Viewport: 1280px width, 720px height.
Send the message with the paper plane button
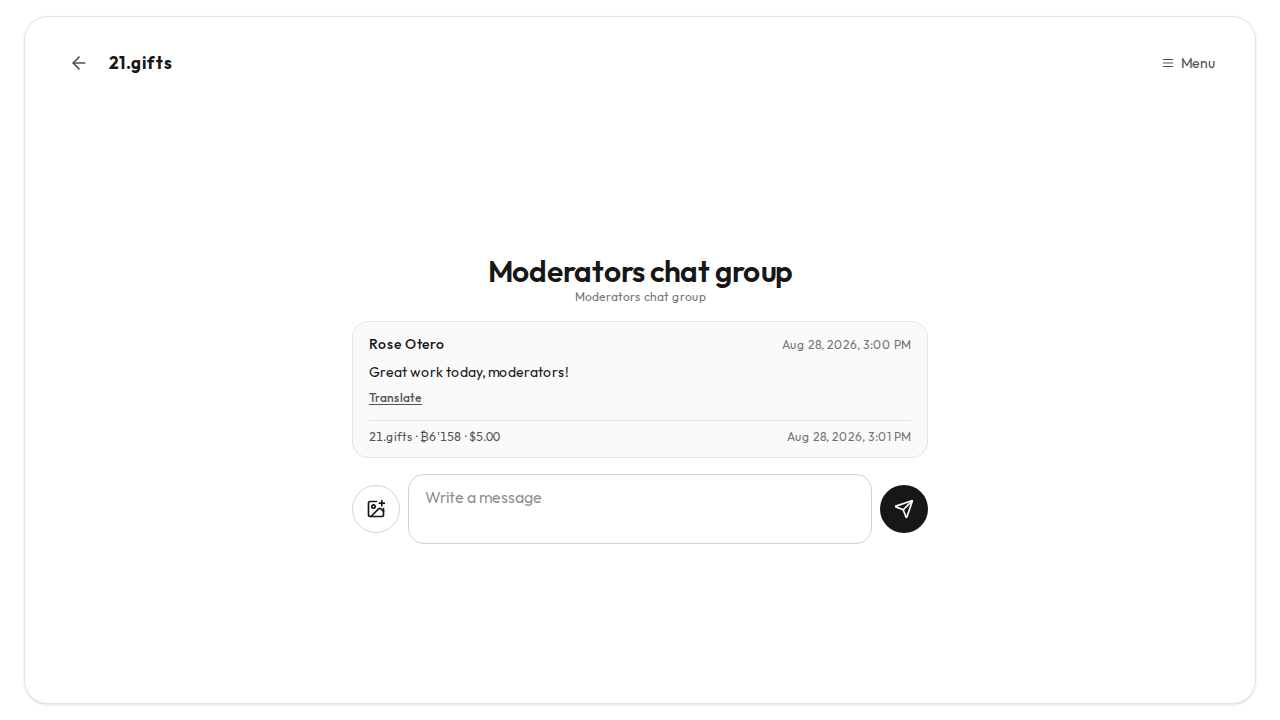click(x=904, y=509)
